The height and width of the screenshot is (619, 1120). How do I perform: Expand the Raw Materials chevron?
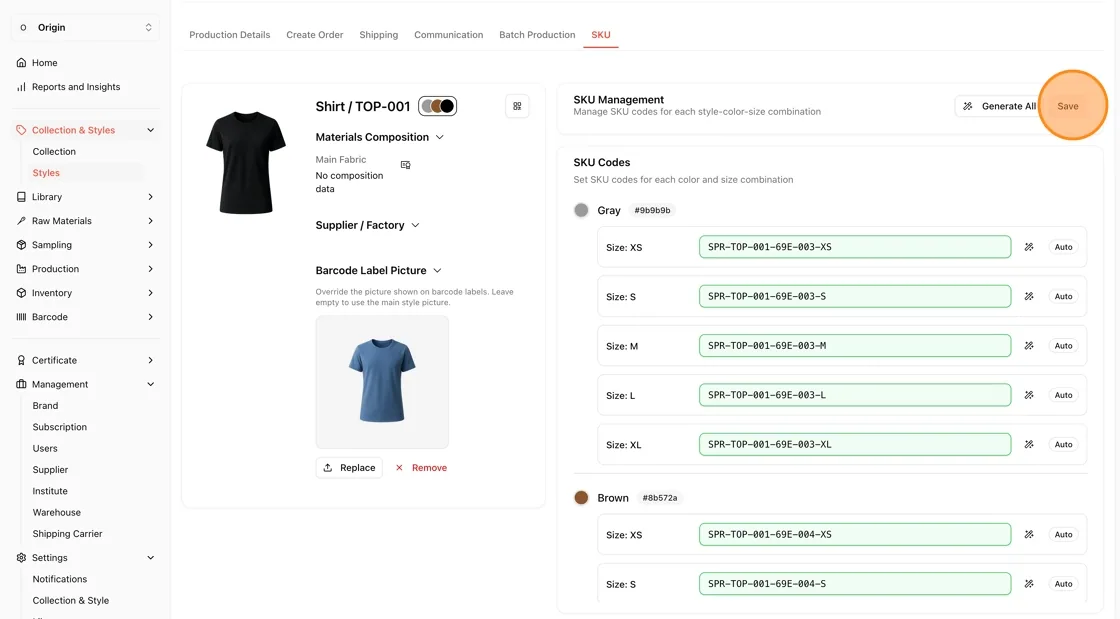point(151,221)
